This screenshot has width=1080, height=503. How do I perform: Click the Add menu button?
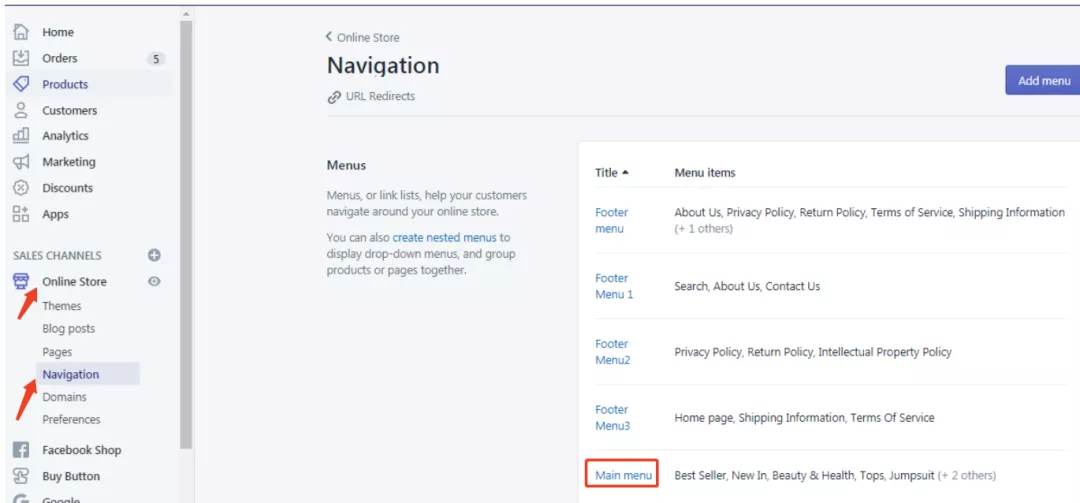[1043, 81]
